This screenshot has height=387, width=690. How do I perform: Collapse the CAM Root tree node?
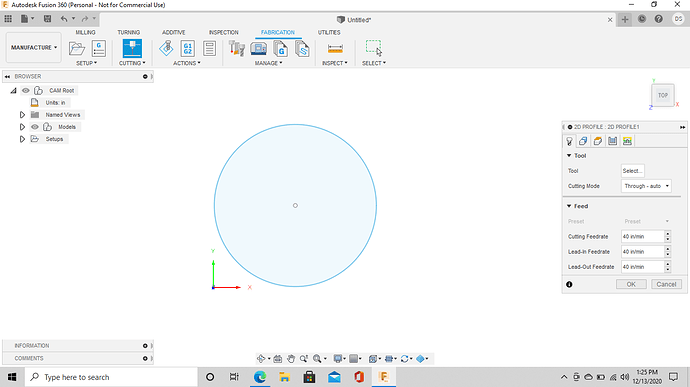click(x=14, y=90)
